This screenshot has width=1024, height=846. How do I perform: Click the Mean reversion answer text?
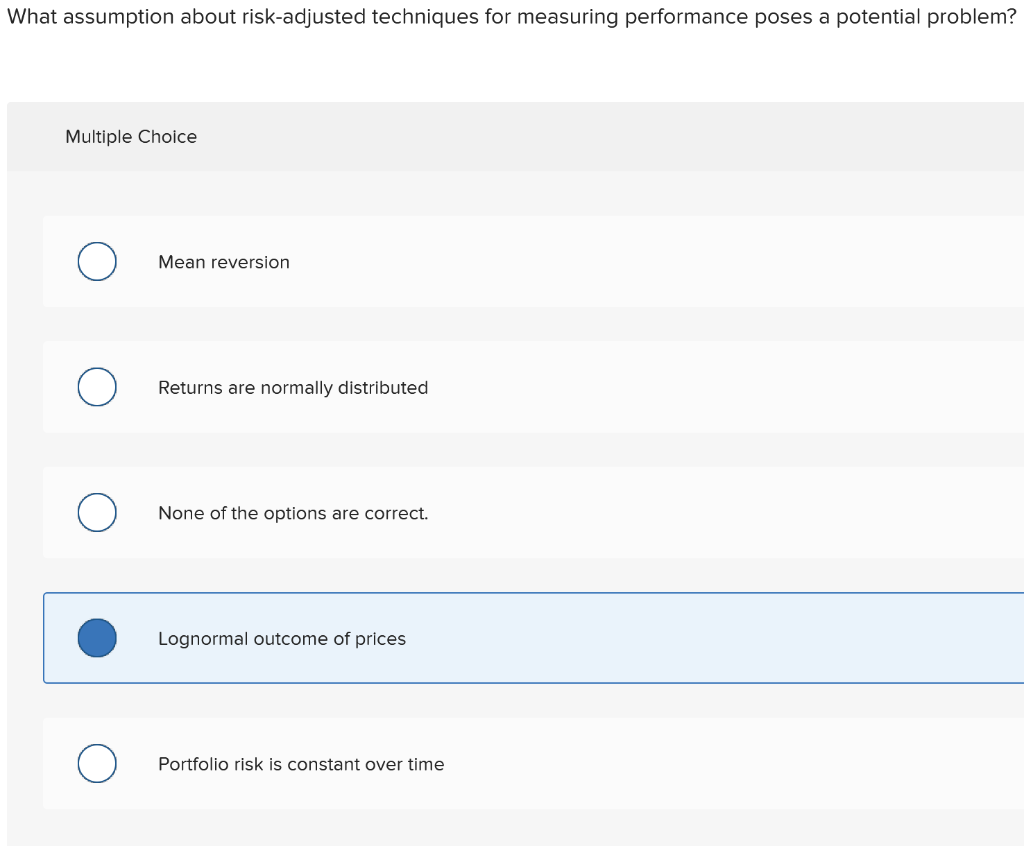(224, 262)
